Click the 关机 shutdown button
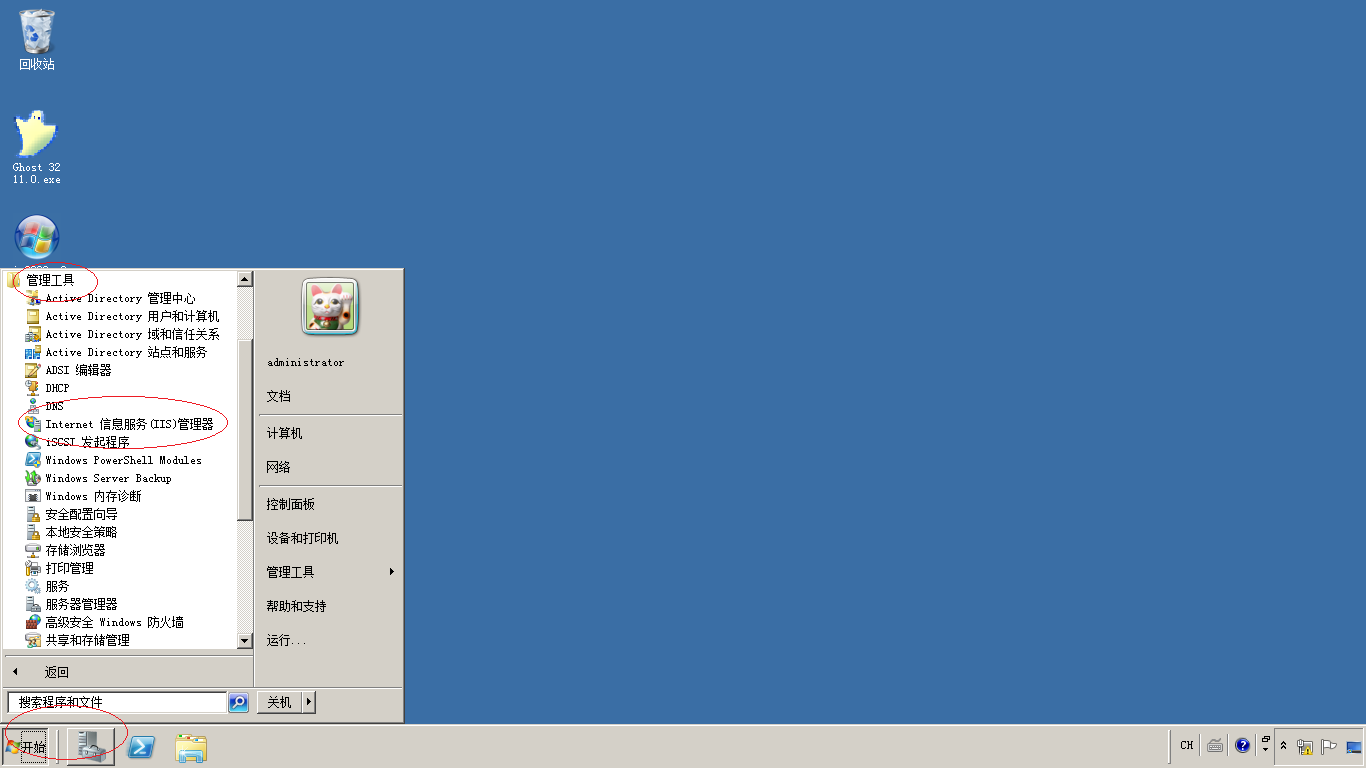 click(277, 702)
